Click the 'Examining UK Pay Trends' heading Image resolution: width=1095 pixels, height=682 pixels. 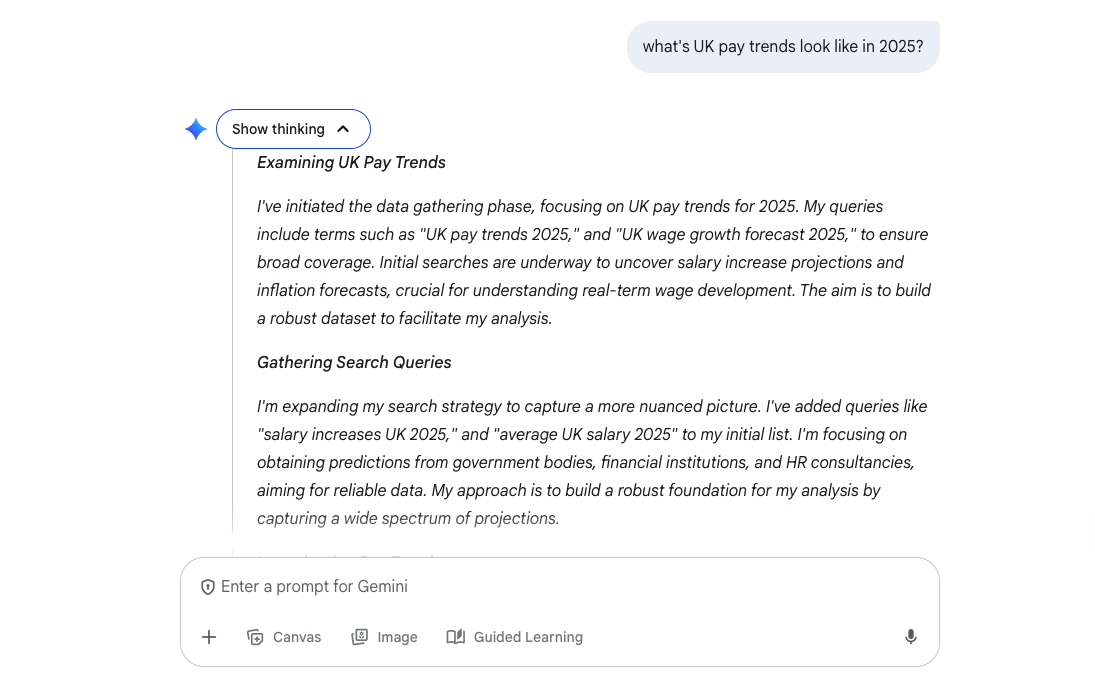click(x=351, y=162)
